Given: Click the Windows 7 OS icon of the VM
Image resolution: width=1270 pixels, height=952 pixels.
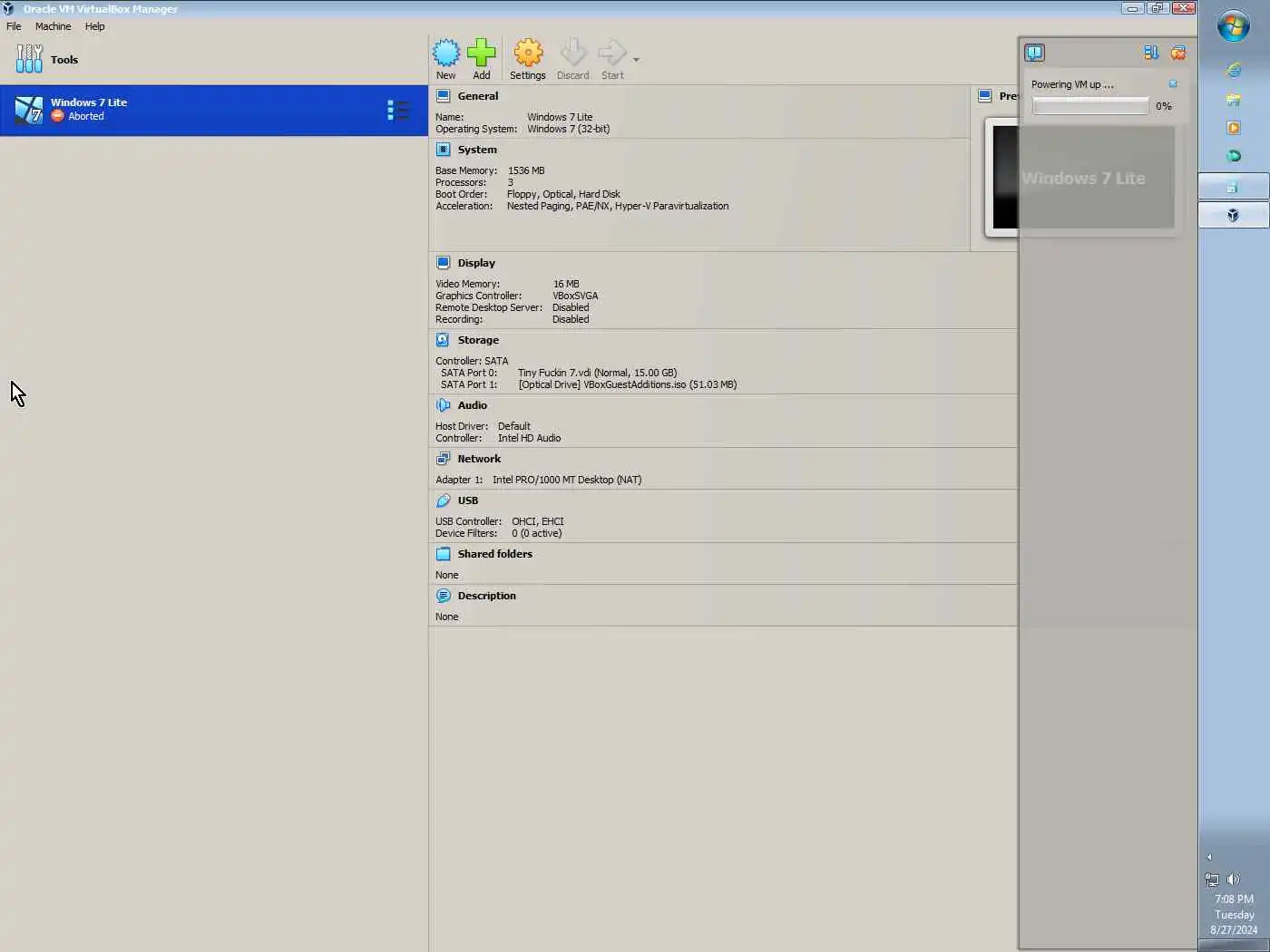Looking at the screenshot, I should click(28, 110).
